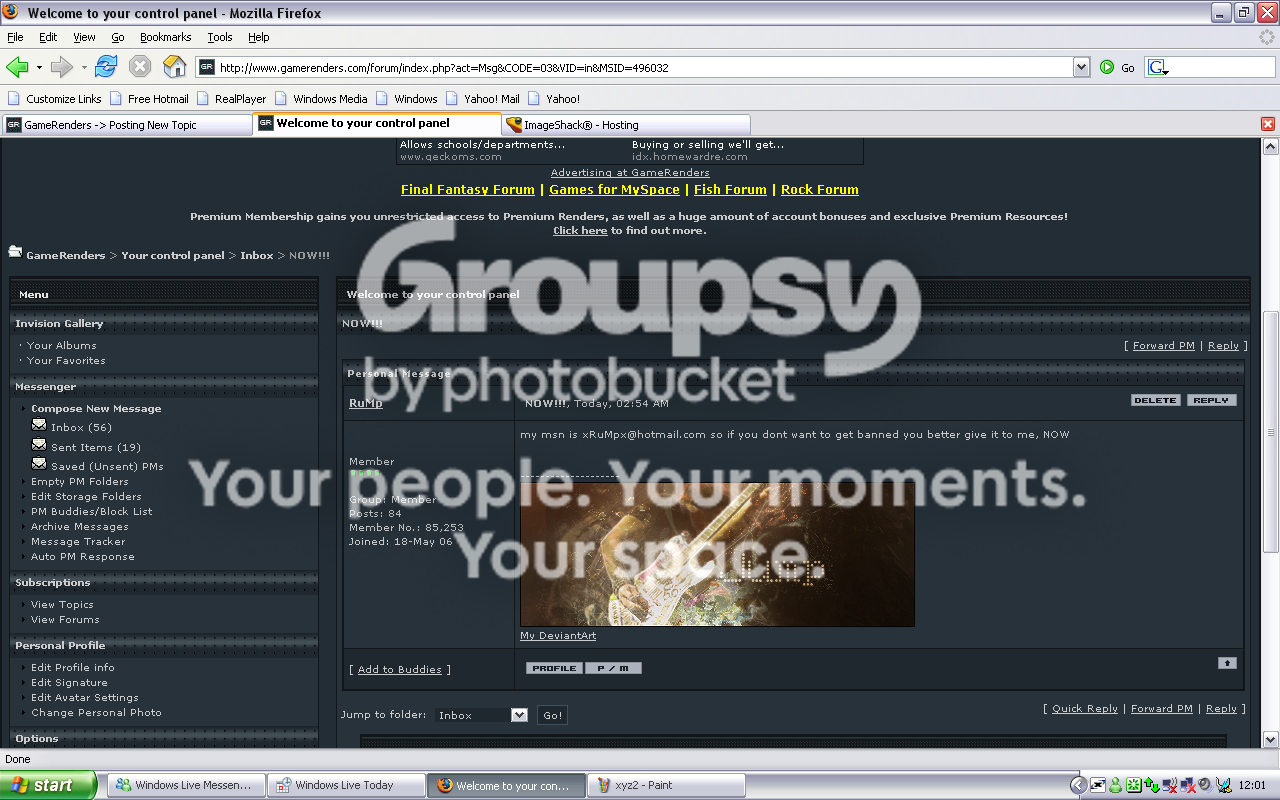Screen dimensions: 1280x800
Task: Click the Free Hotmail bookmark
Action: tap(149, 99)
